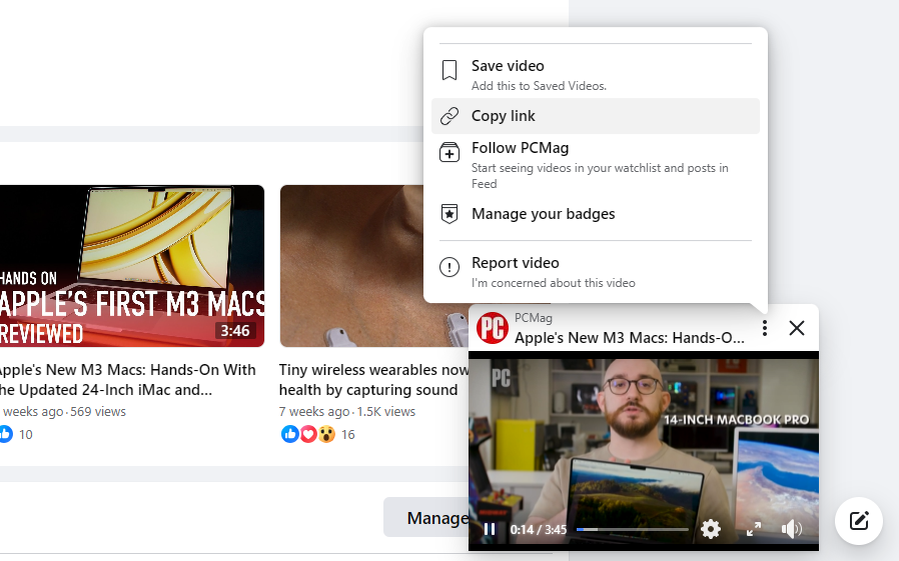Click the new message compose button
The width and height of the screenshot is (899, 561).
tap(859, 521)
